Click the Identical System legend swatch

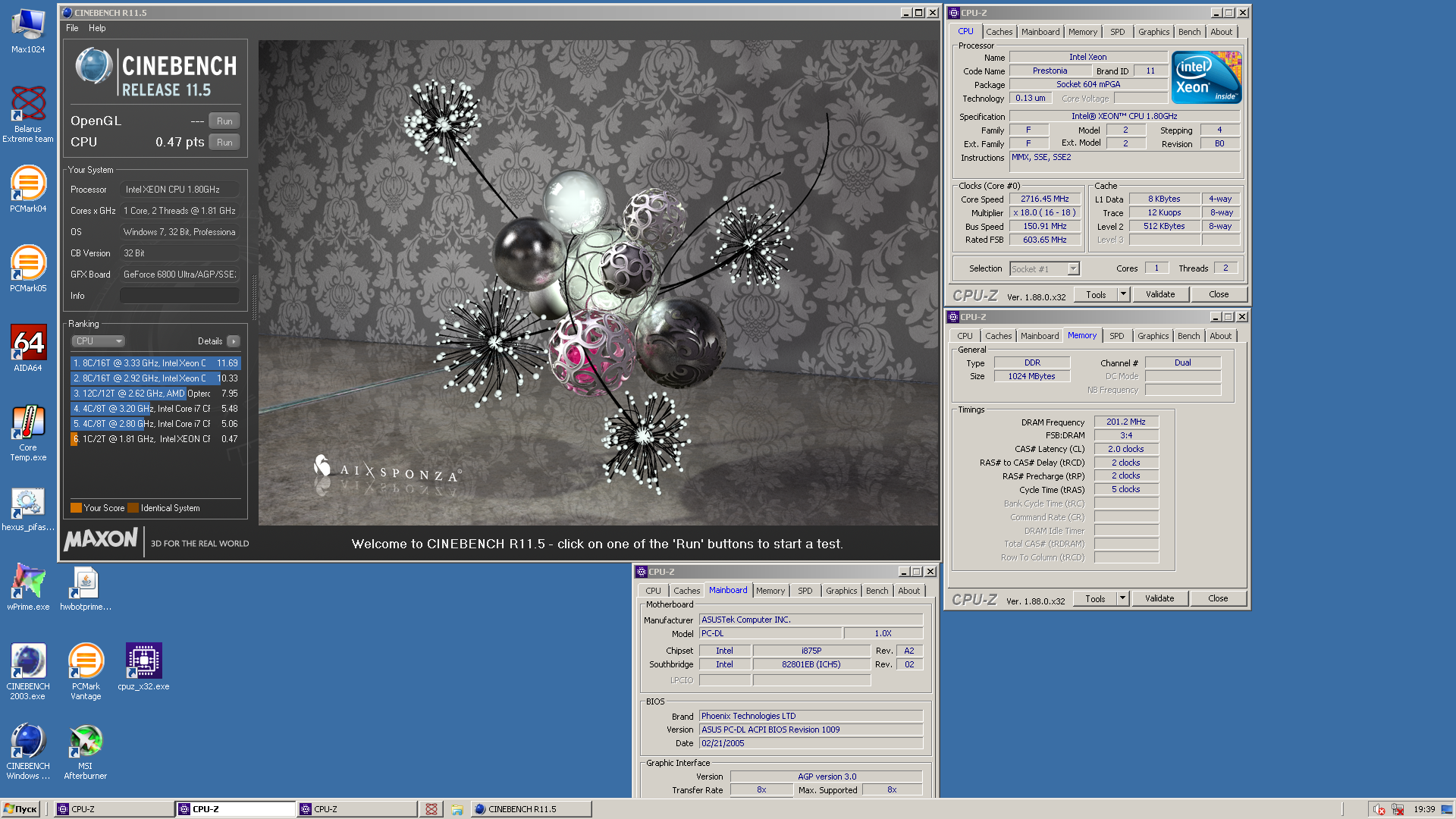coord(133,508)
